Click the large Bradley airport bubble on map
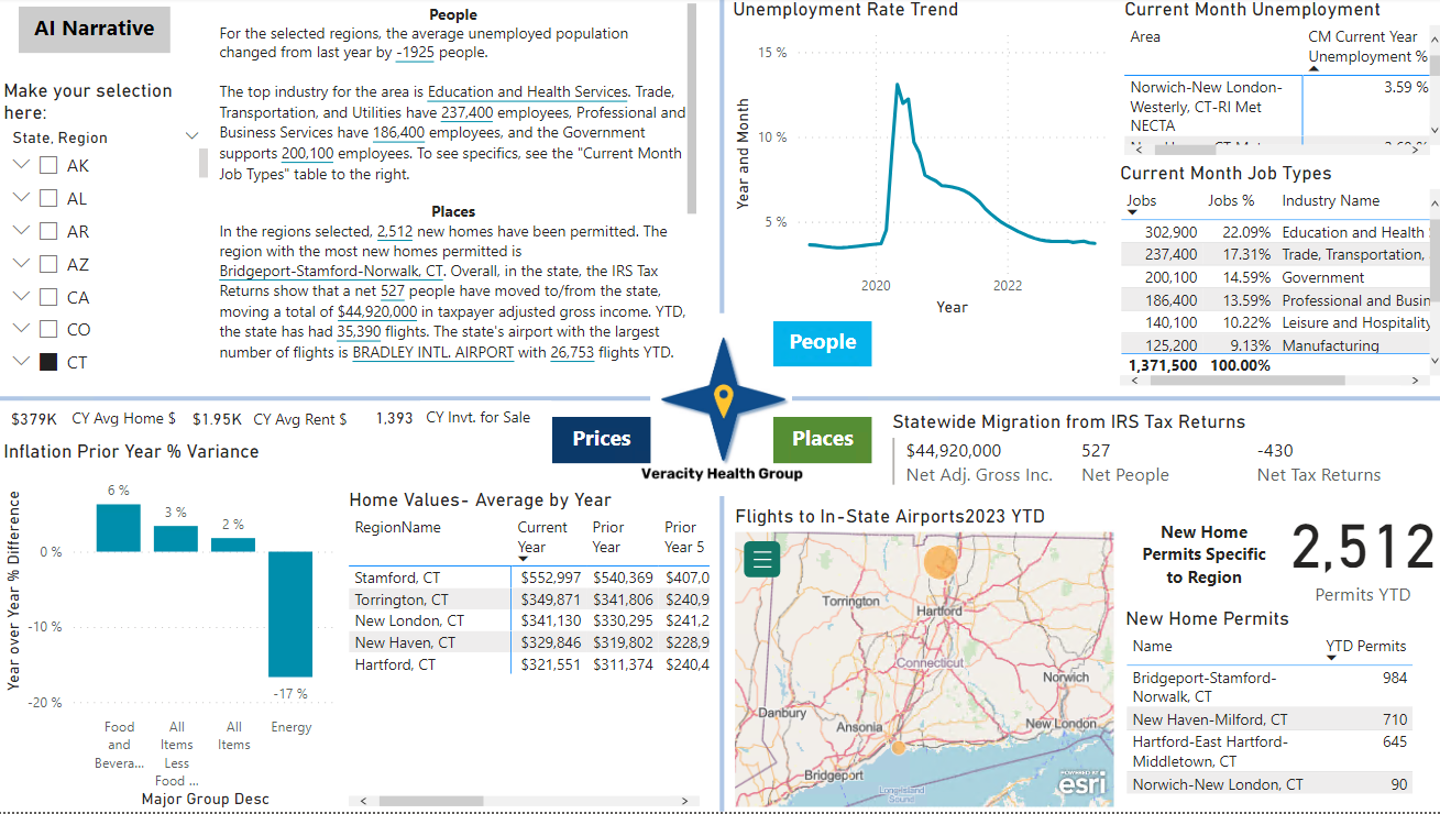The width and height of the screenshot is (1440, 814). (940, 563)
